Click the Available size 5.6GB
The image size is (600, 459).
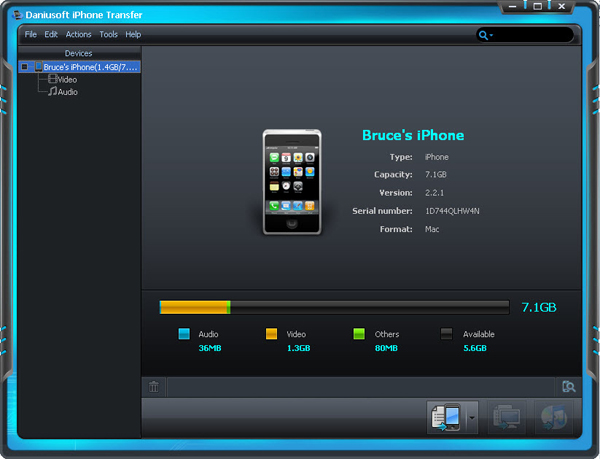click(x=475, y=348)
